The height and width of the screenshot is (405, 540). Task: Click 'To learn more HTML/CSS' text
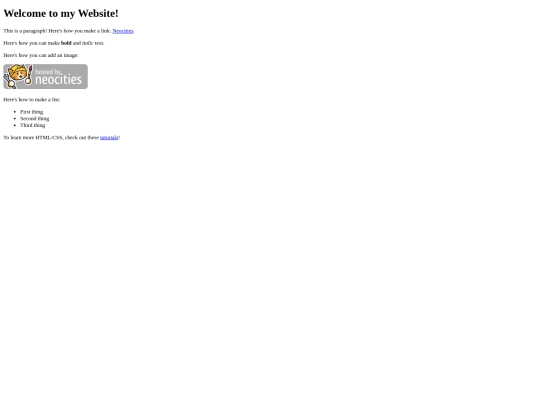33,137
